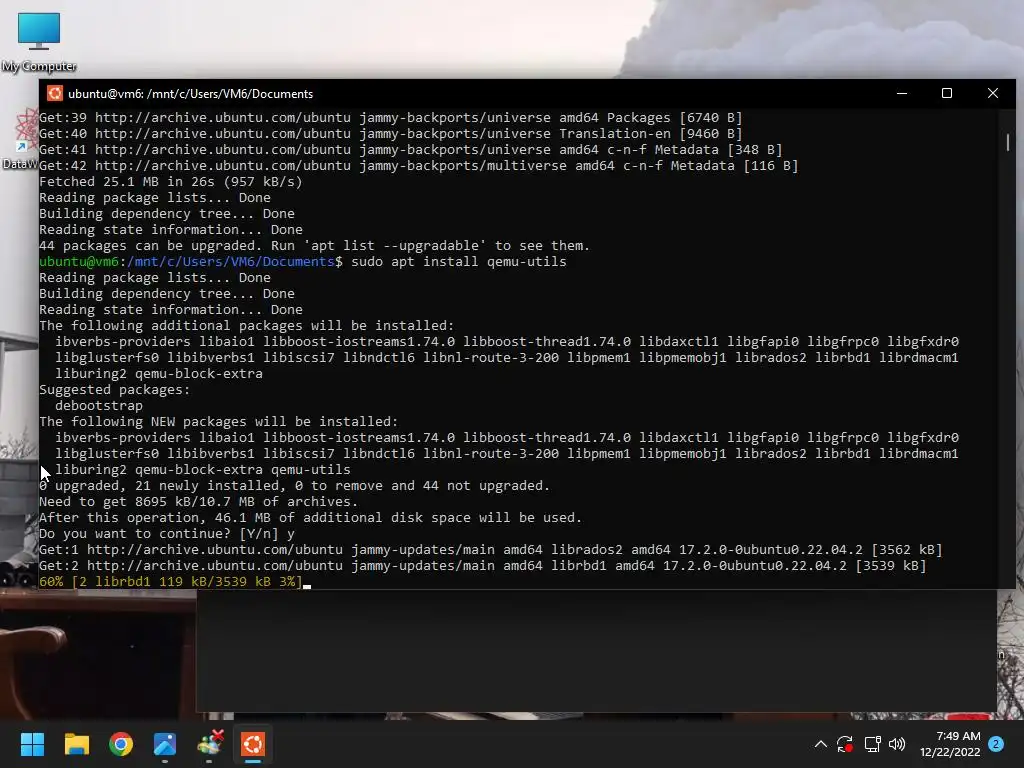Click the yellow '60% [2 librbd1' progress line
The width and height of the screenshot is (1024, 768).
point(170,581)
